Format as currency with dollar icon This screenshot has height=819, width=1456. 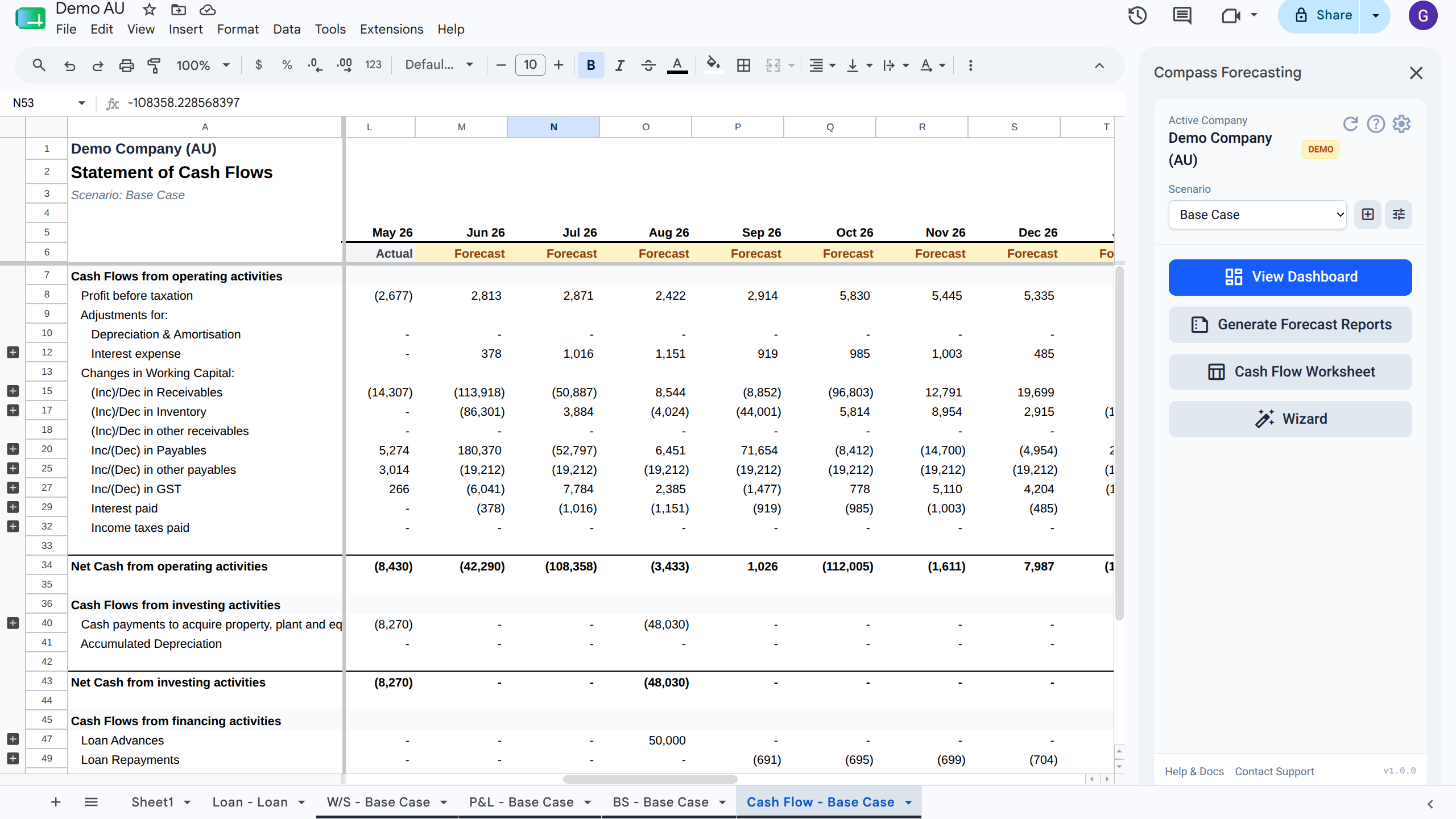(x=259, y=65)
